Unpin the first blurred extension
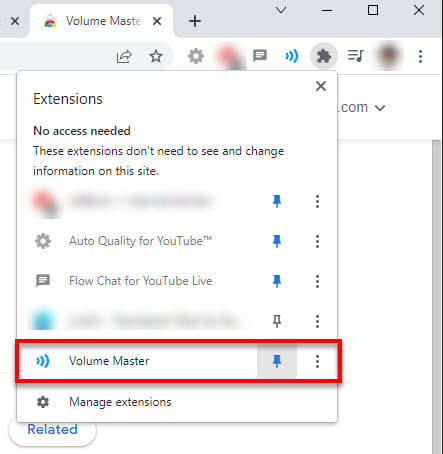 click(x=277, y=201)
